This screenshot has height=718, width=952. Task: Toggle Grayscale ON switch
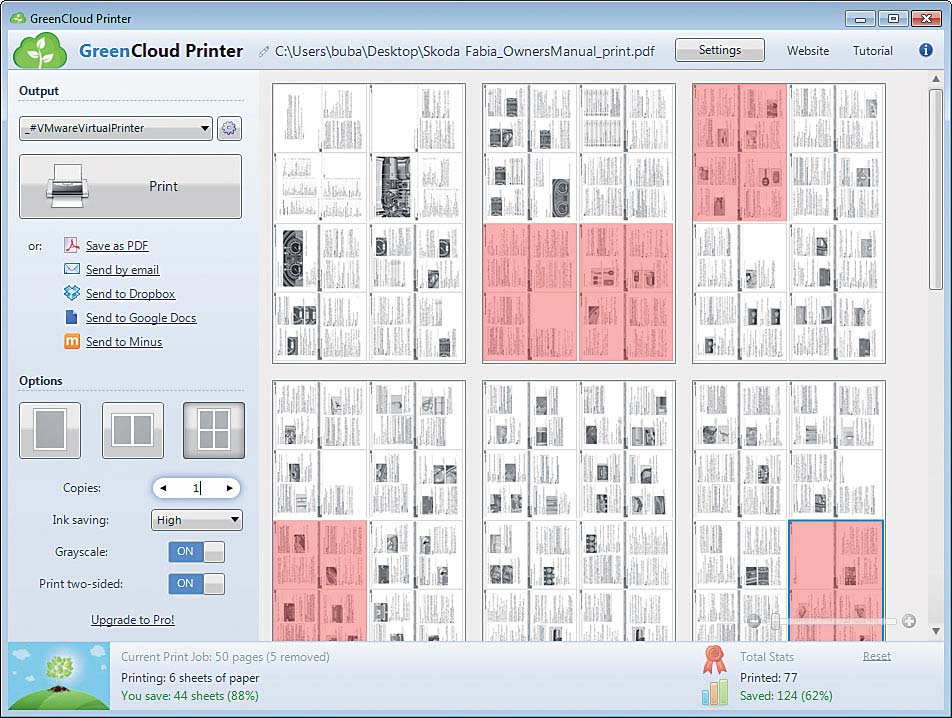click(196, 552)
